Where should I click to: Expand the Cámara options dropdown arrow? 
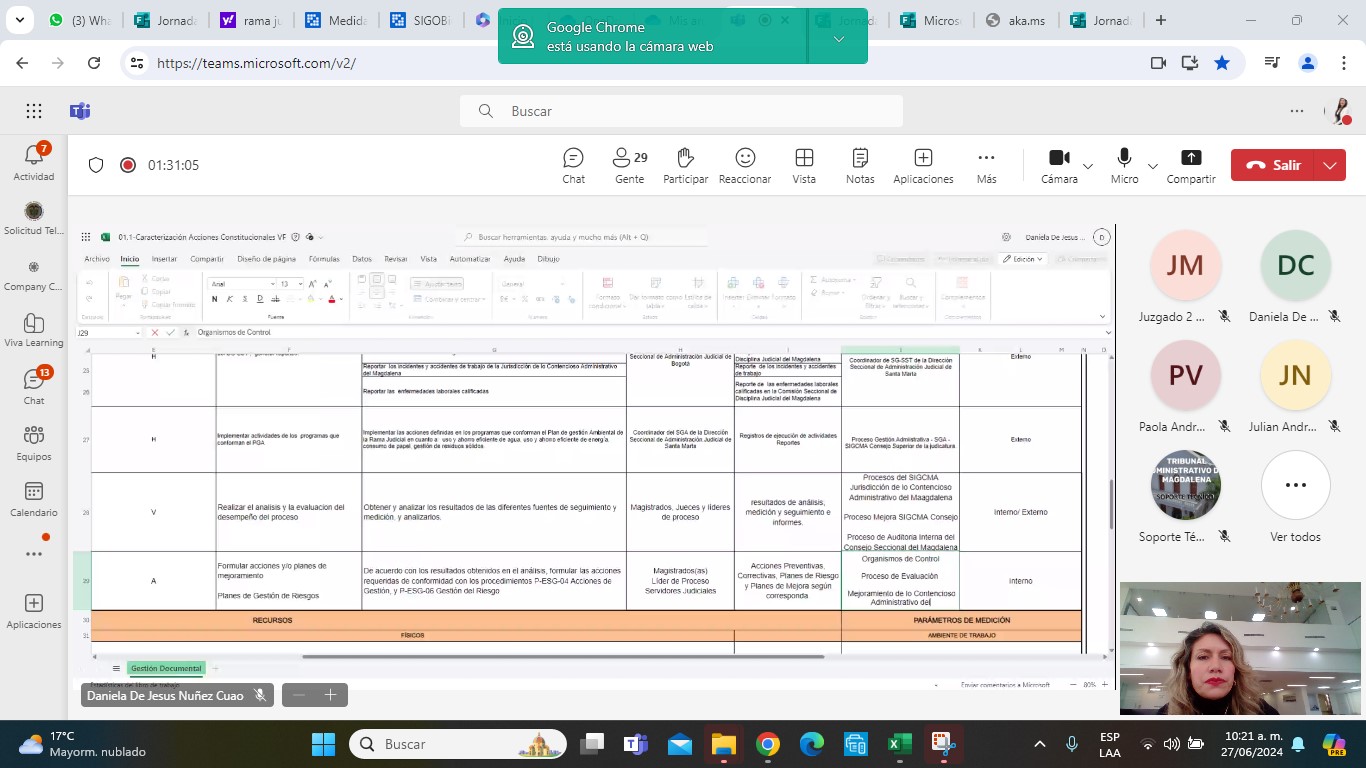click(x=1088, y=166)
